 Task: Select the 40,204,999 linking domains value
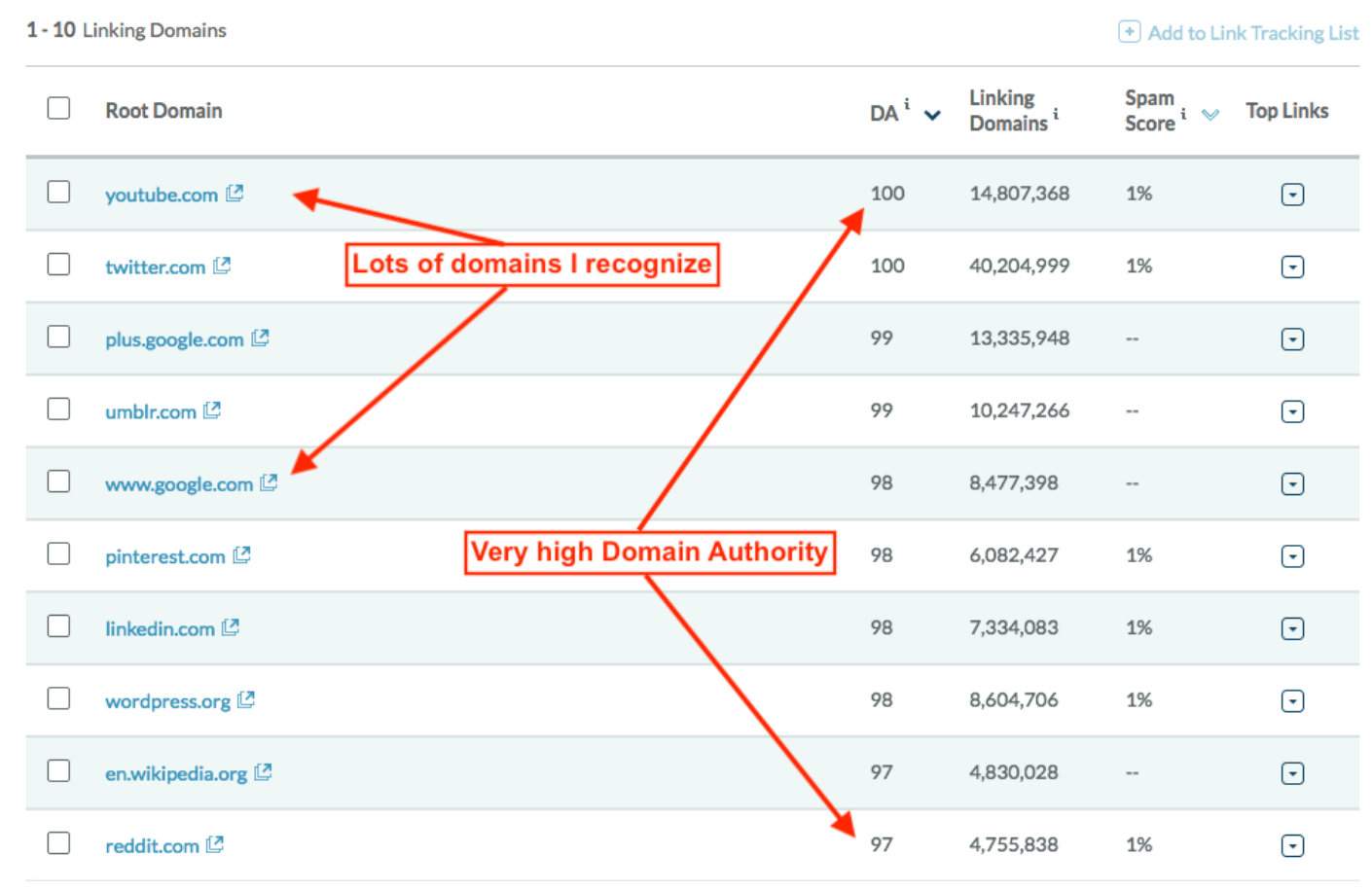point(1019,266)
